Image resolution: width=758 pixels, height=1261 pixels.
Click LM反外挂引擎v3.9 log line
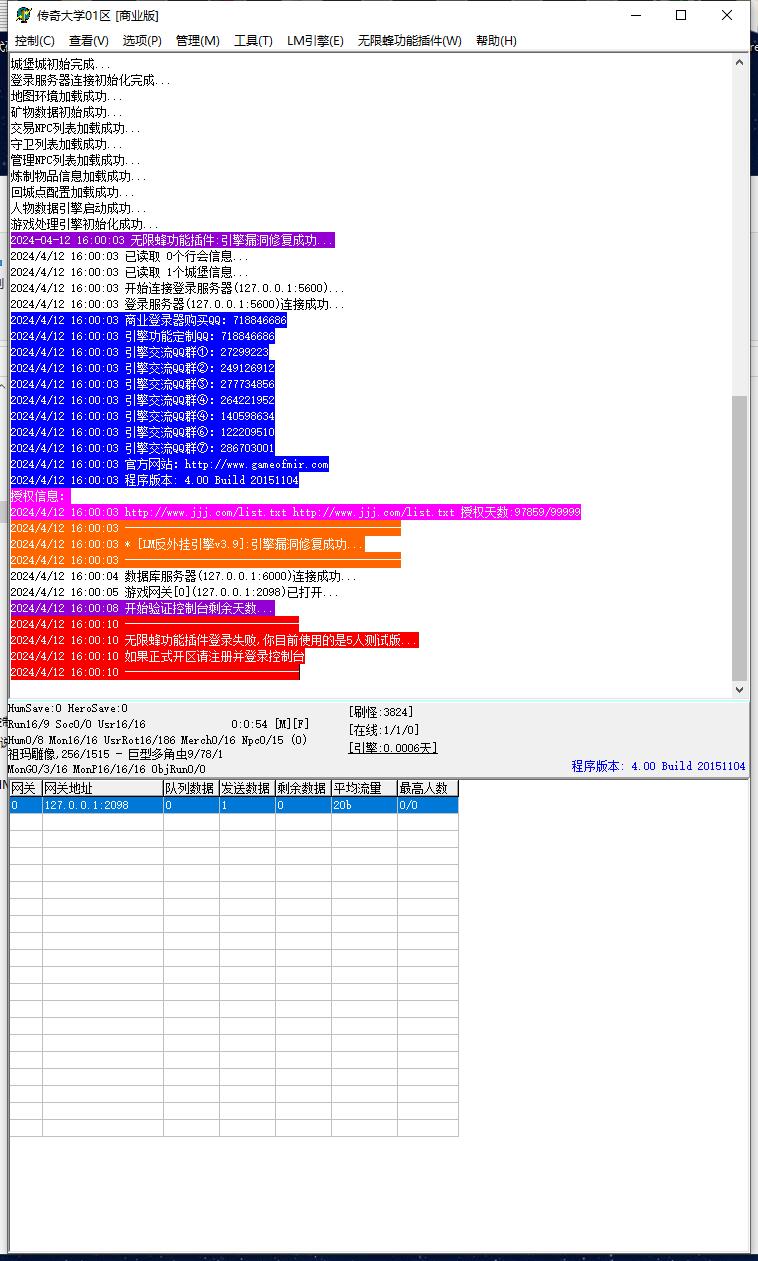click(188, 544)
